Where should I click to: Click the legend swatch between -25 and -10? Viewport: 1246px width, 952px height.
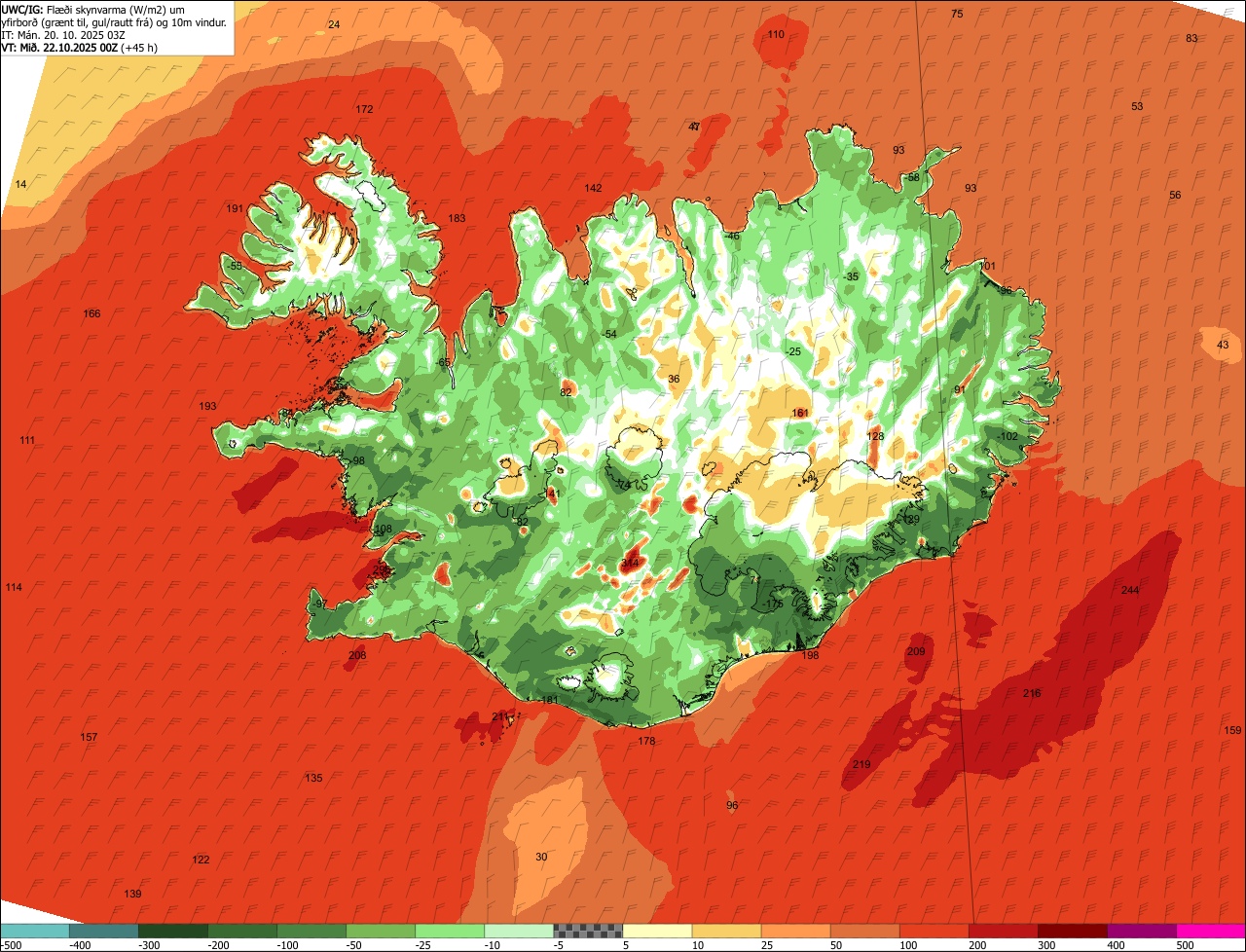point(449,931)
